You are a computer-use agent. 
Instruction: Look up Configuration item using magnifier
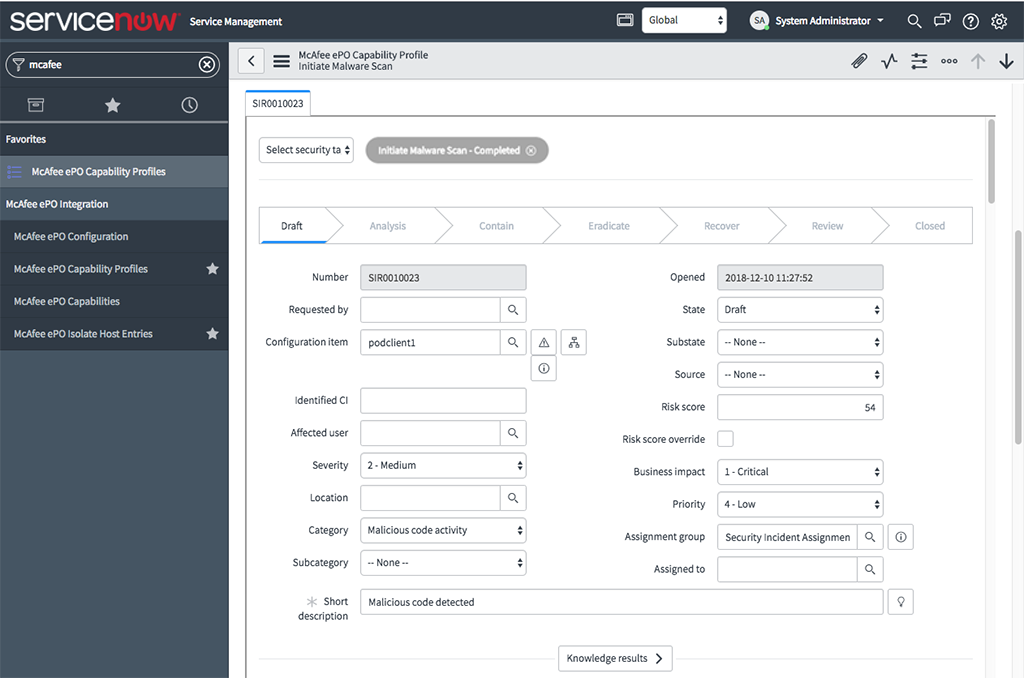point(513,342)
